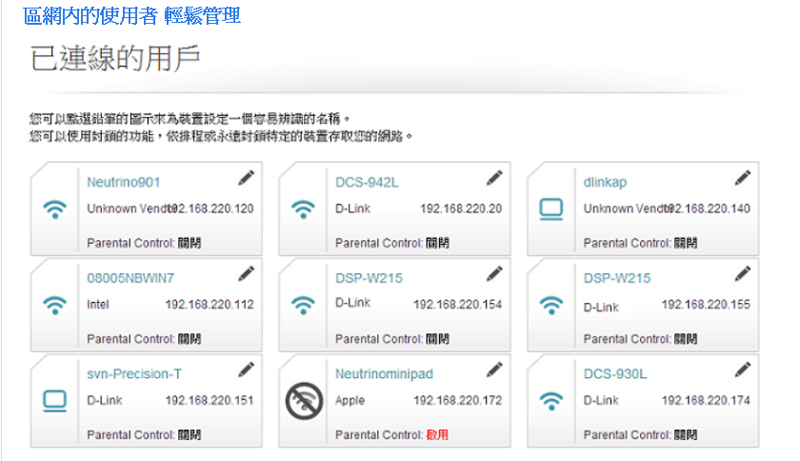Screen dimensions: 800x461
Task: Open the Neutrinominipad device name
Action: [384, 374]
